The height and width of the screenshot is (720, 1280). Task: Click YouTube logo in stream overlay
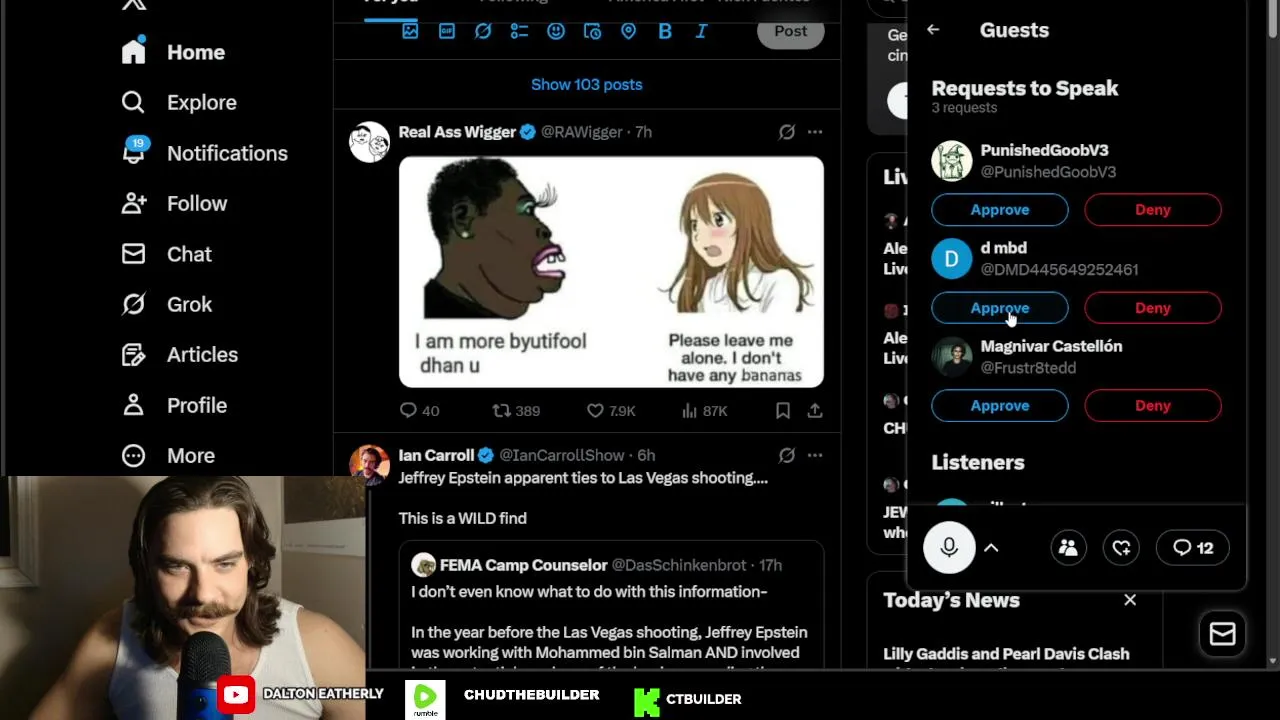(x=236, y=695)
